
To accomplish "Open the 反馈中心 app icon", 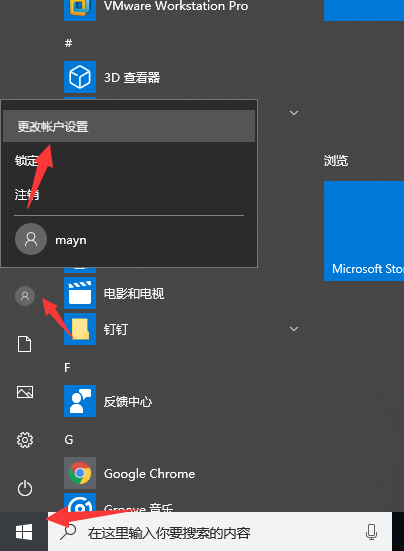I will coord(80,401).
